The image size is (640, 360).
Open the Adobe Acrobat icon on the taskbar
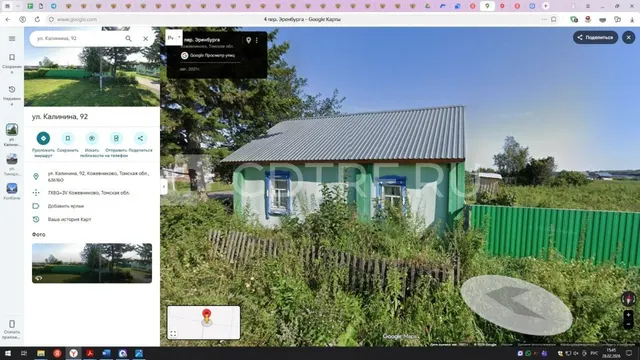[x=90, y=353]
